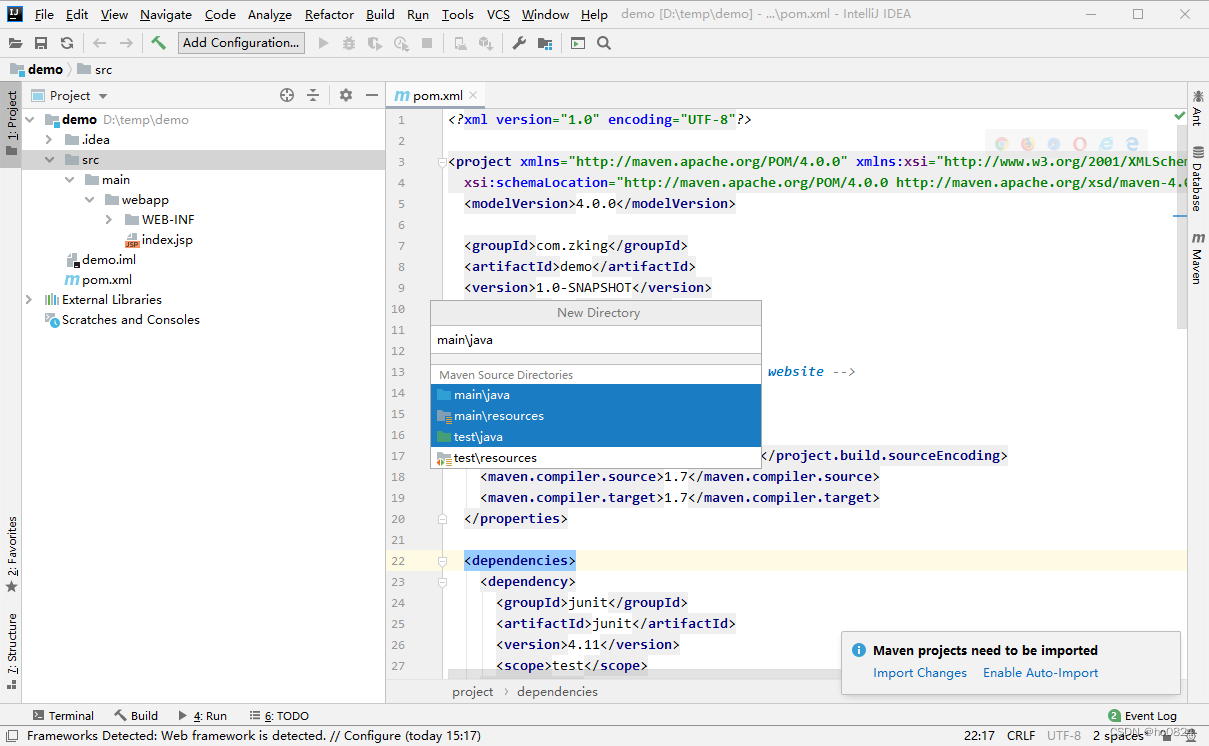Image resolution: width=1209 pixels, height=746 pixels.
Task: Open pom.xml in Firefox browser icon
Action: point(1028,144)
